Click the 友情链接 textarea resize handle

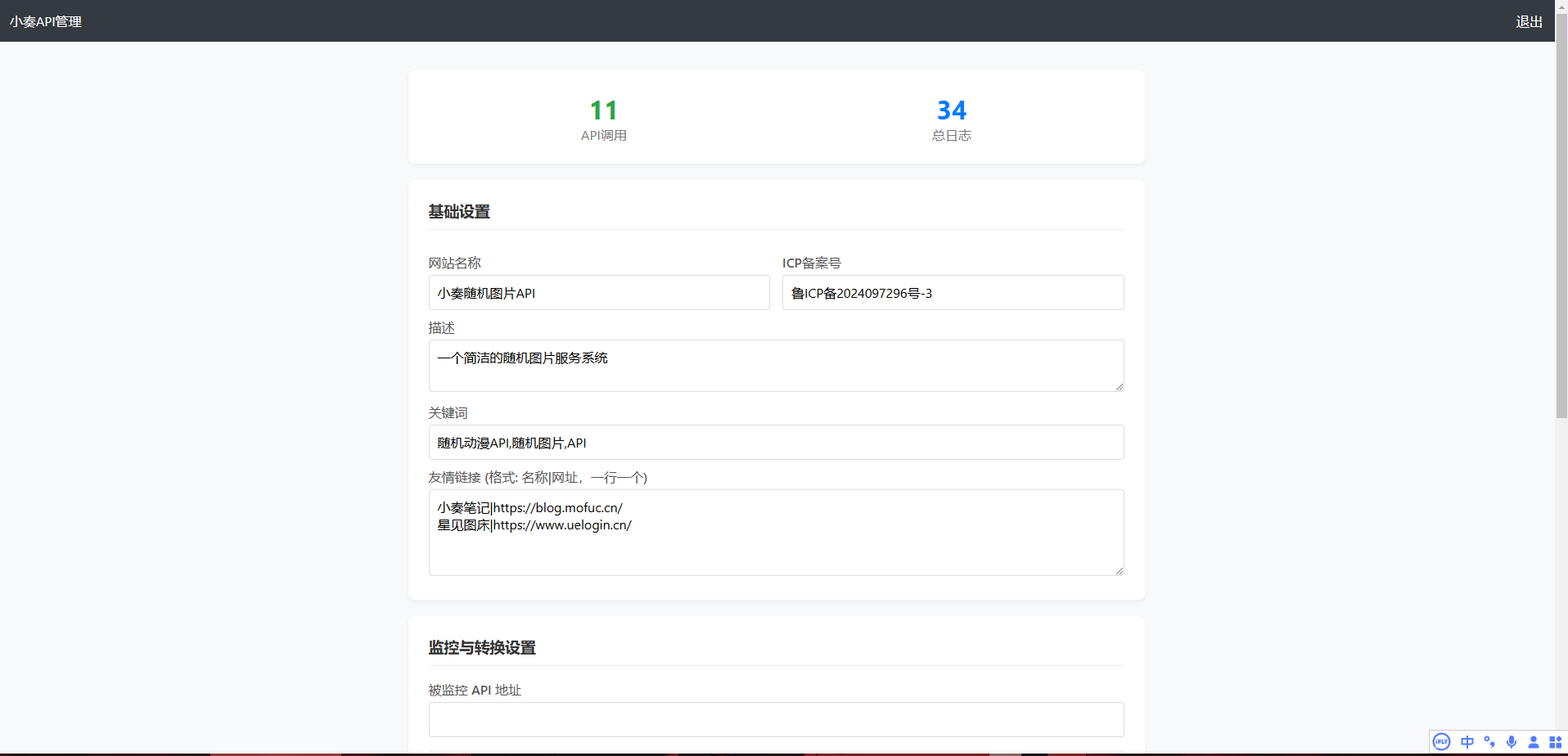[x=1119, y=570]
